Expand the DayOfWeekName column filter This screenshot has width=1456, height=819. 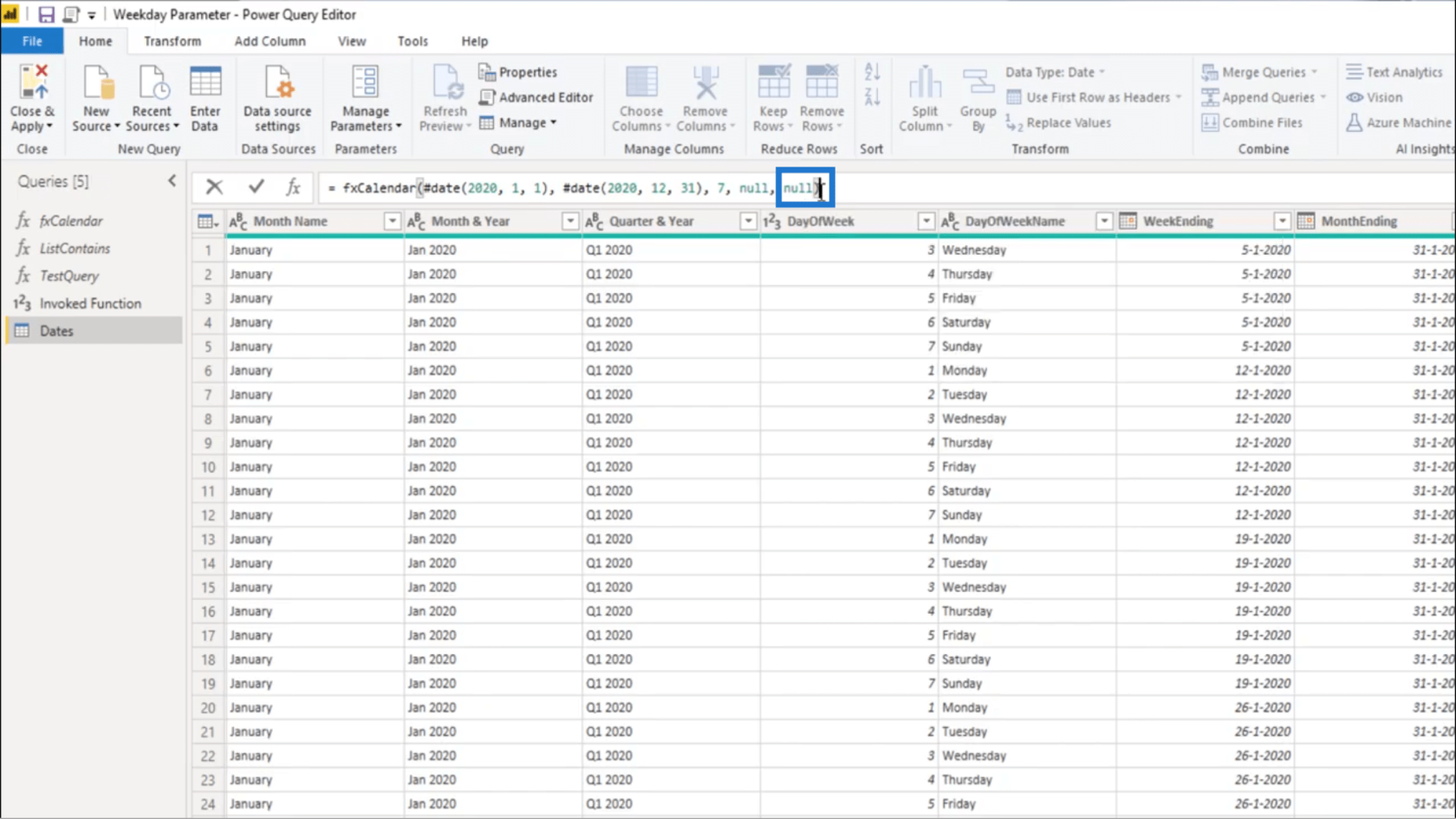(1104, 222)
